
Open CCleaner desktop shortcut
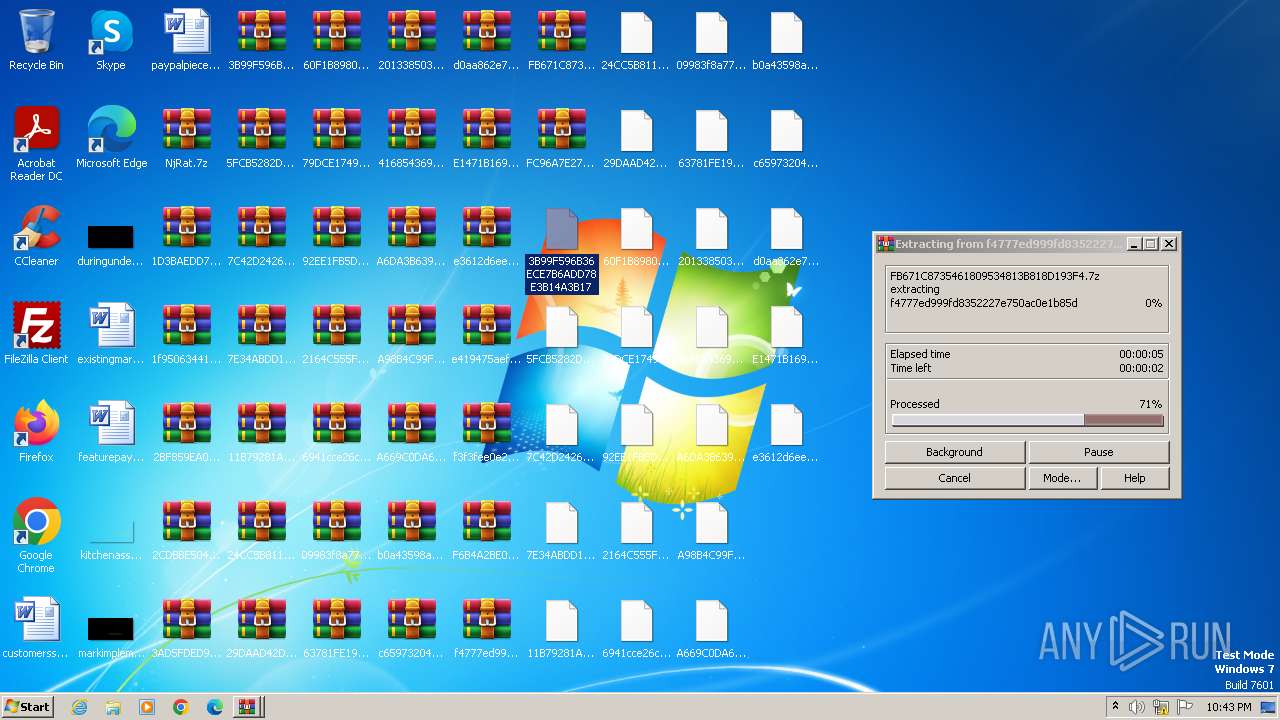click(x=36, y=237)
